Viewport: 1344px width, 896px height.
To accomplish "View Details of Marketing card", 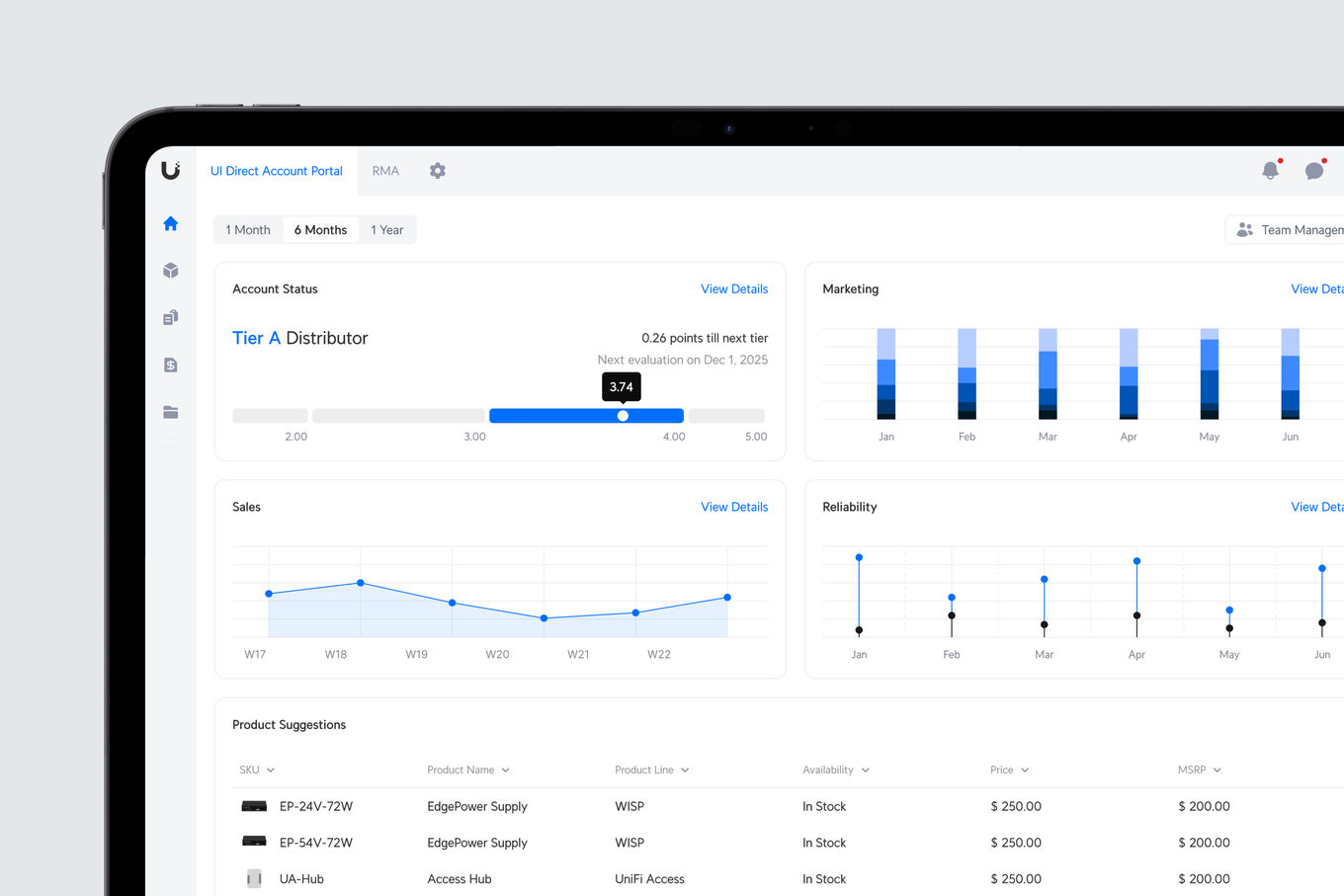I will pos(1317,288).
